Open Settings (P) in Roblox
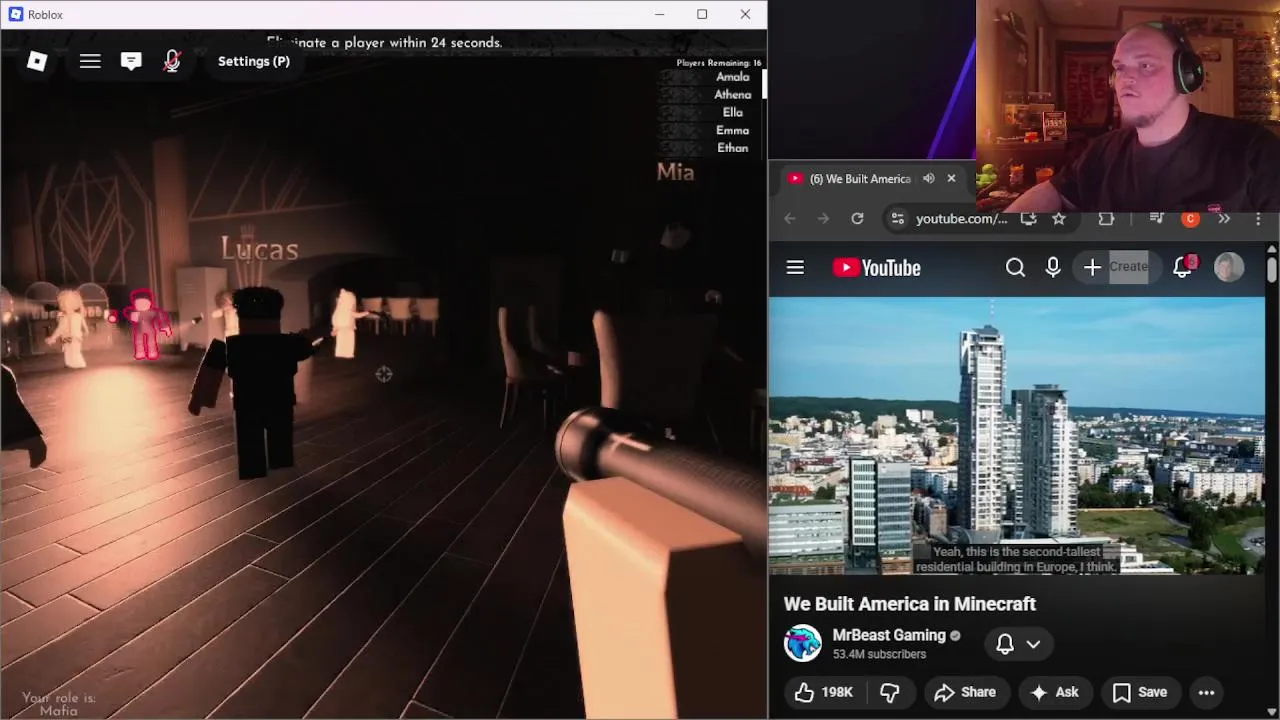Image resolution: width=1280 pixels, height=720 pixels. click(x=254, y=61)
